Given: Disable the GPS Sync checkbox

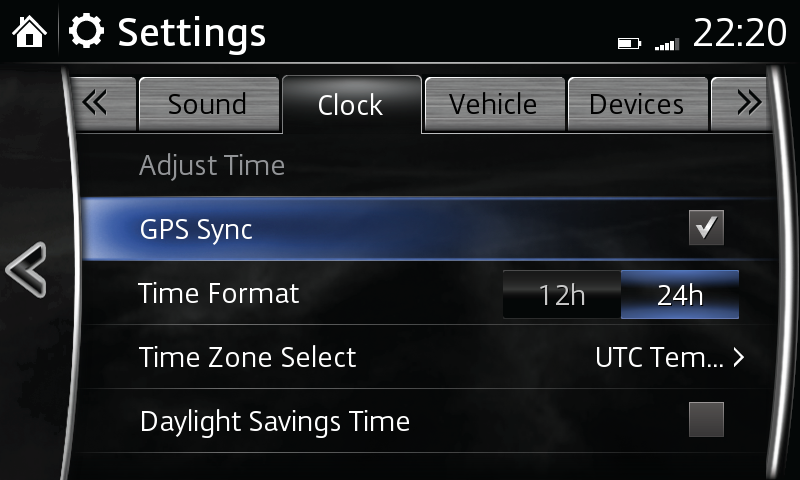Looking at the screenshot, I should point(706,229).
